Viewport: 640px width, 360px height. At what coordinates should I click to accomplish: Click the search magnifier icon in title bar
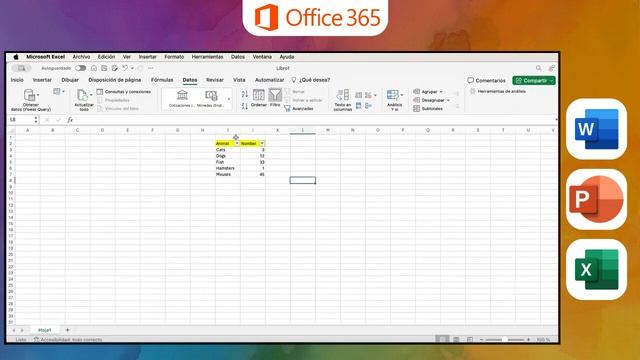[539, 68]
